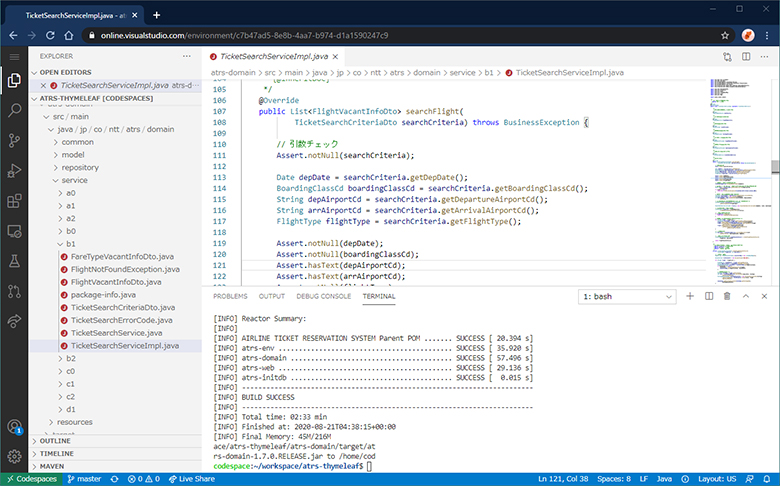The width and height of the screenshot is (780, 486).
Task: Maximize the panel with the up chevron
Action: click(746, 296)
